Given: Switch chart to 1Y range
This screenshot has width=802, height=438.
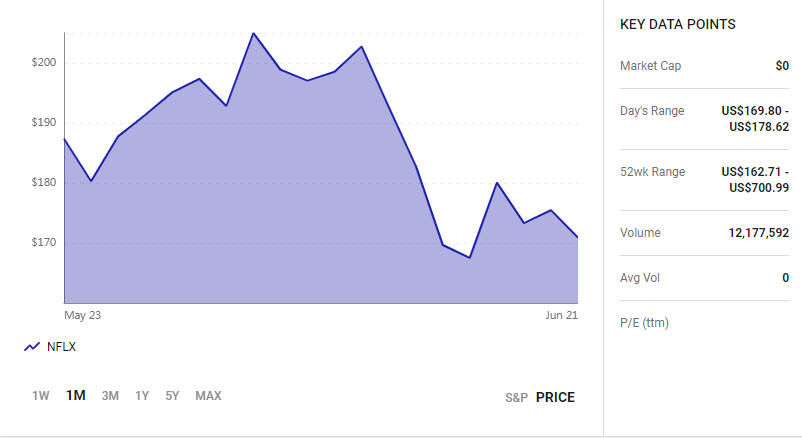Looking at the screenshot, I should click(x=142, y=396).
